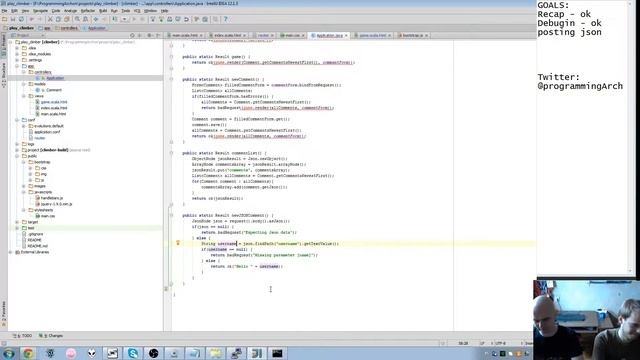Screen dimensions: 640x360
Task: Click the Project Structure toolbar icon
Action: (205, 19)
